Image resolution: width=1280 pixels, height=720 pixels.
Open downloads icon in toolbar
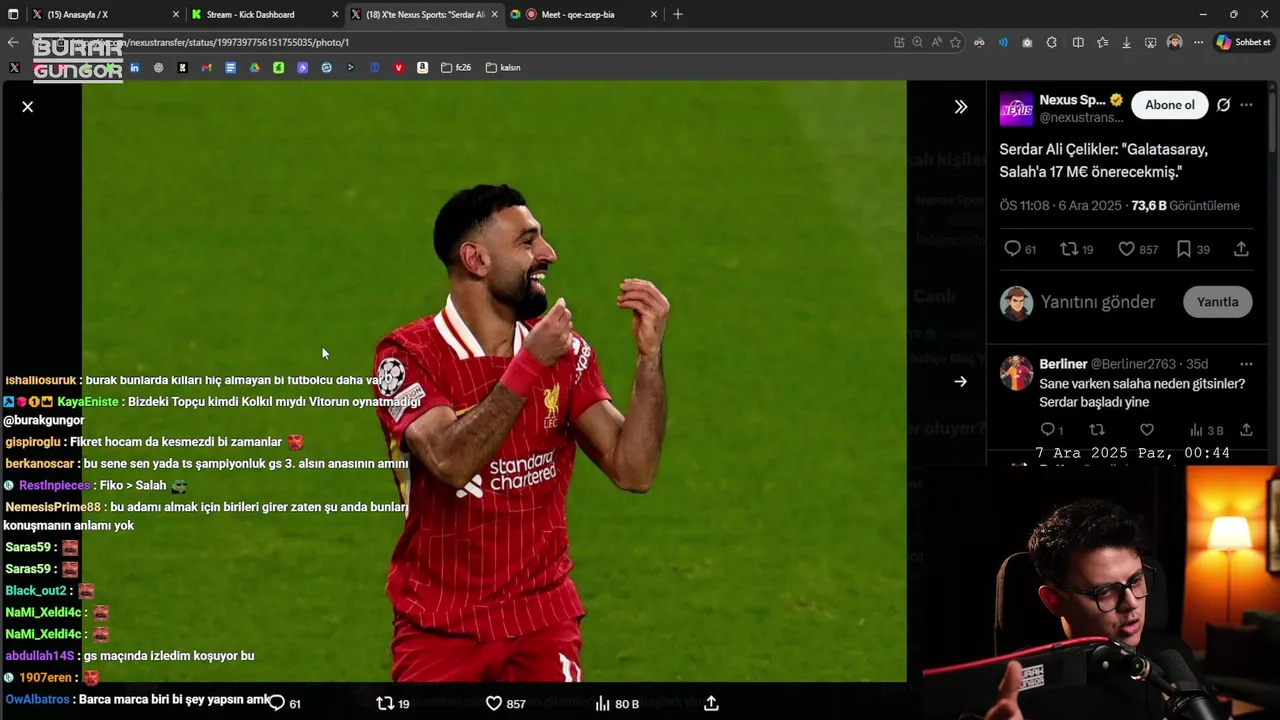pos(1126,42)
